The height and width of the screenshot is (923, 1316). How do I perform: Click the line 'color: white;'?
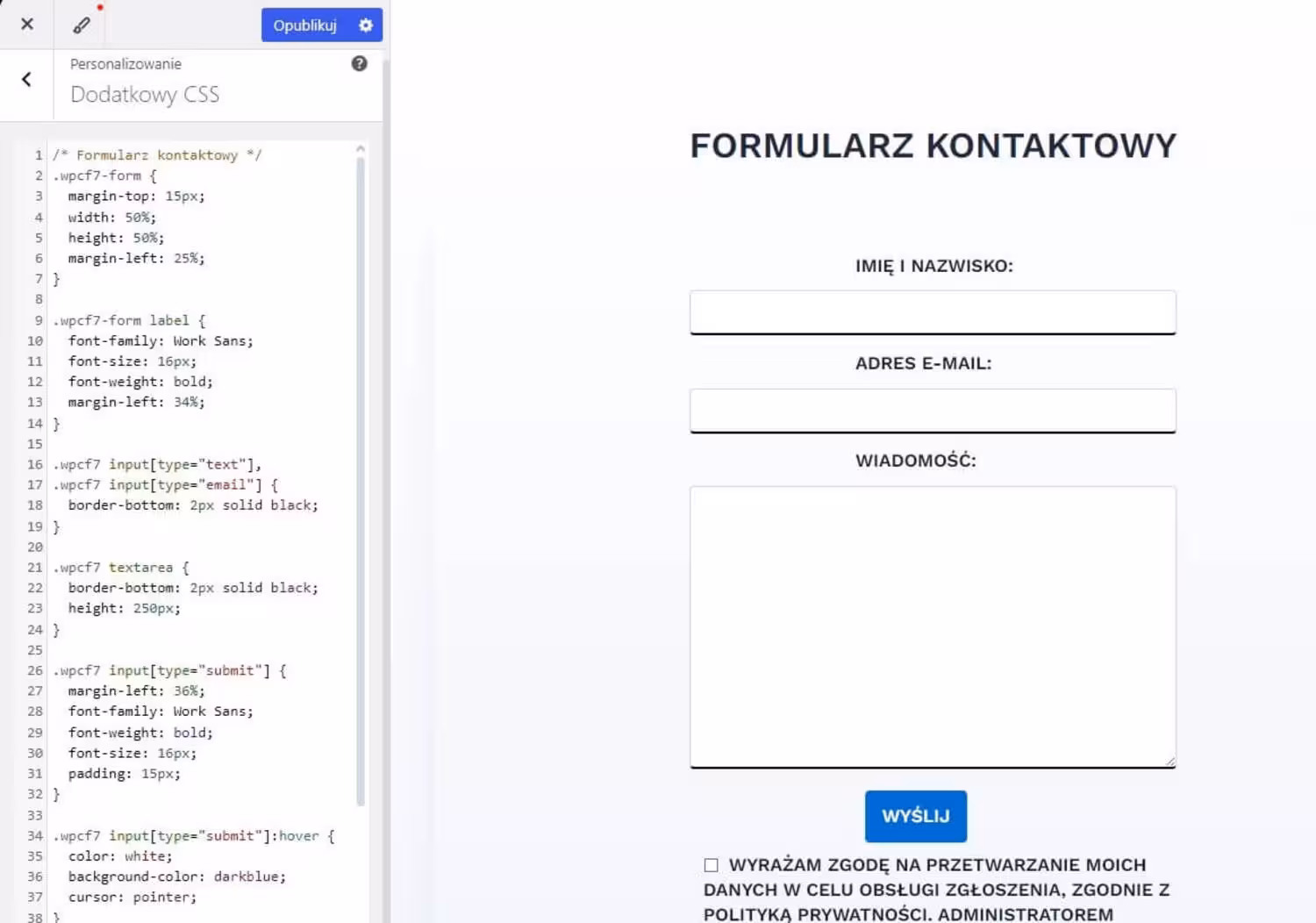tap(120, 856)
